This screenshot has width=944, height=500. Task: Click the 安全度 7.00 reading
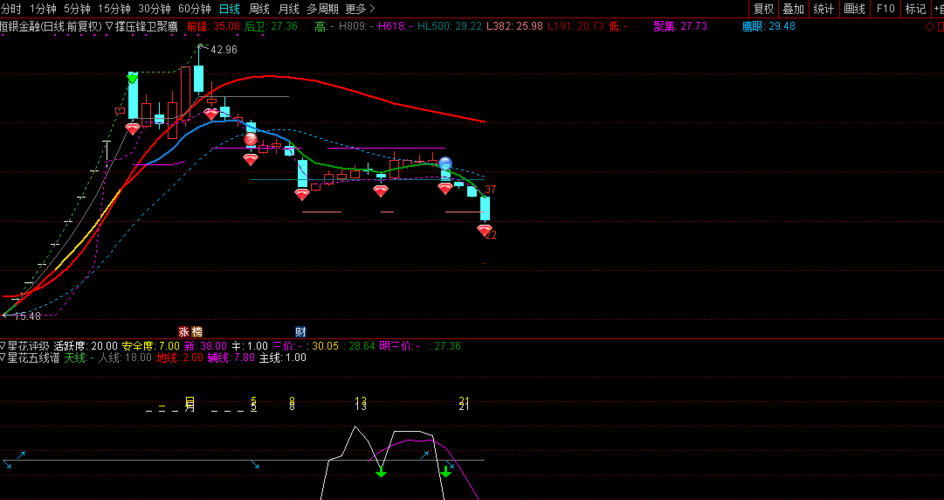pos(151,346)
